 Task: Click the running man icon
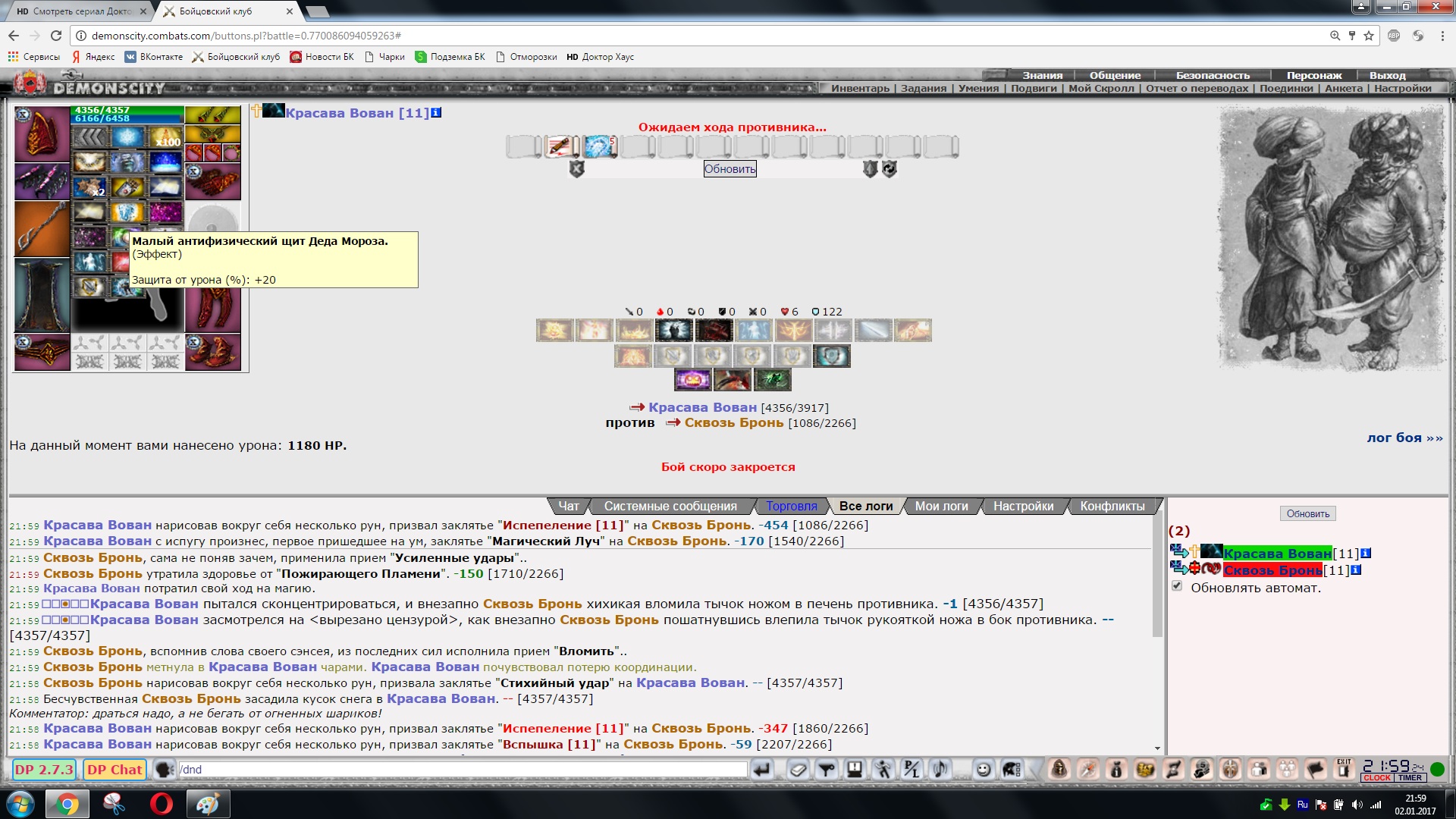[x=883, y=770]
